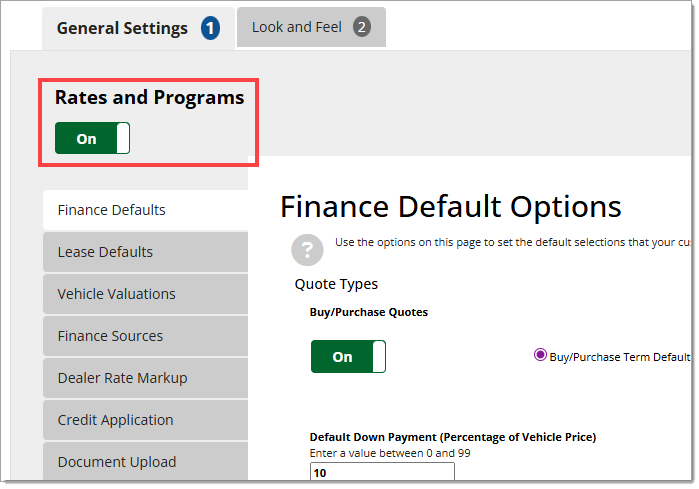The height and width of the screenshot is (489, 699).
Task: Open the General Settings tab
Action: click(x=122, y=28)
